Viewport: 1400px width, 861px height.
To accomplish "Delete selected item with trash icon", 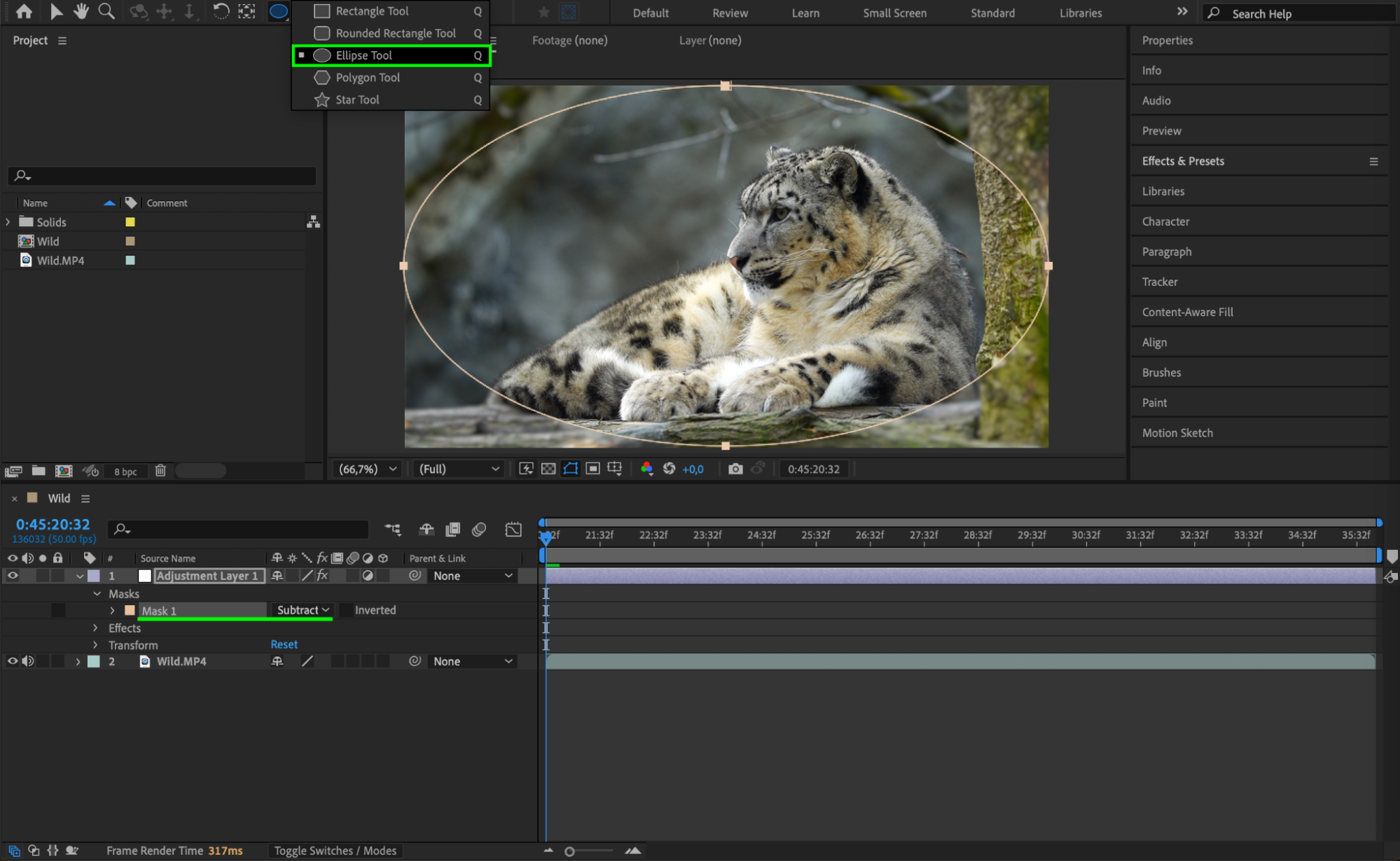I will [160, 471].
